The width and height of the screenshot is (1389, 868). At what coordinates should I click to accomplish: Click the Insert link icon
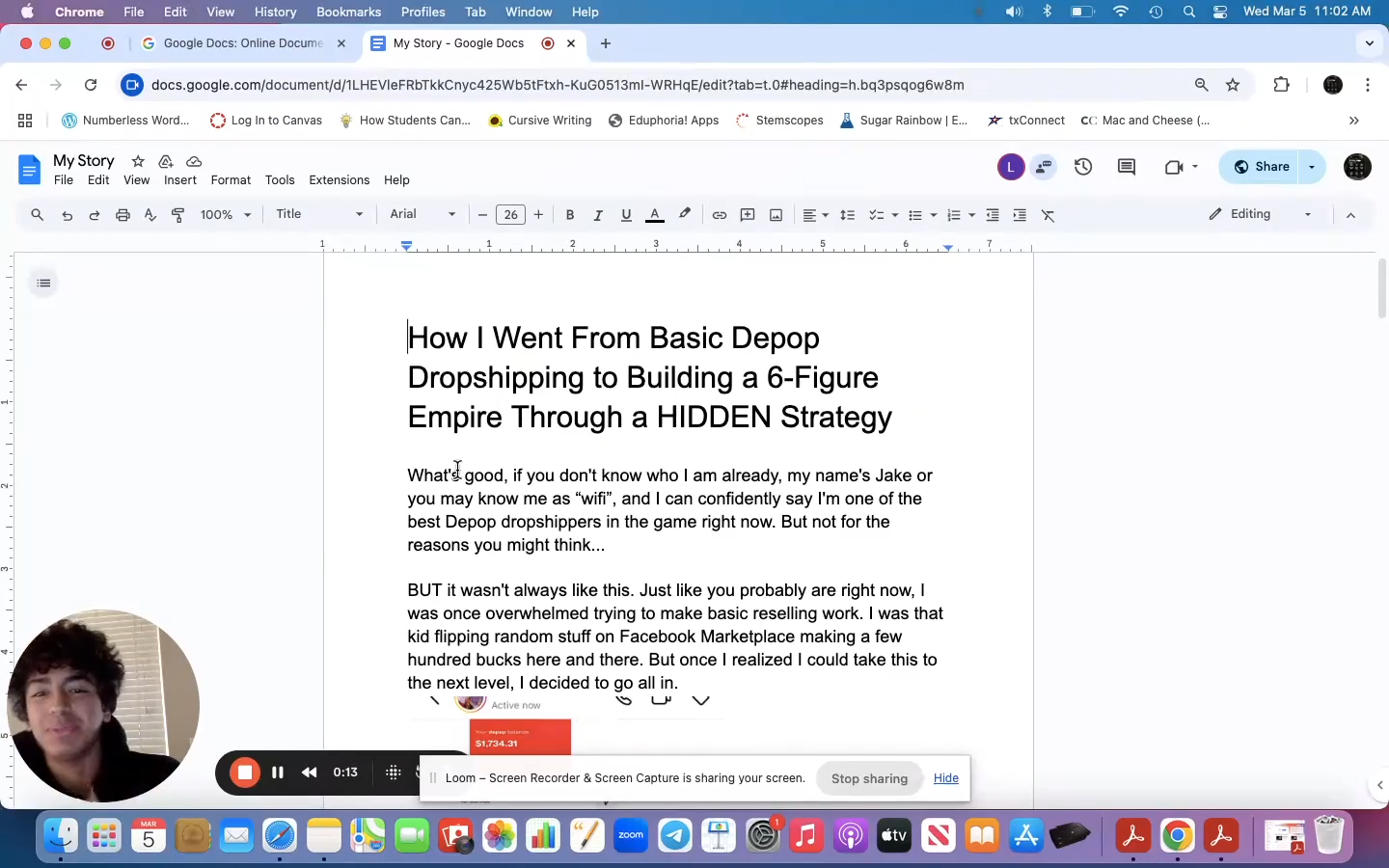click(719, 215)
